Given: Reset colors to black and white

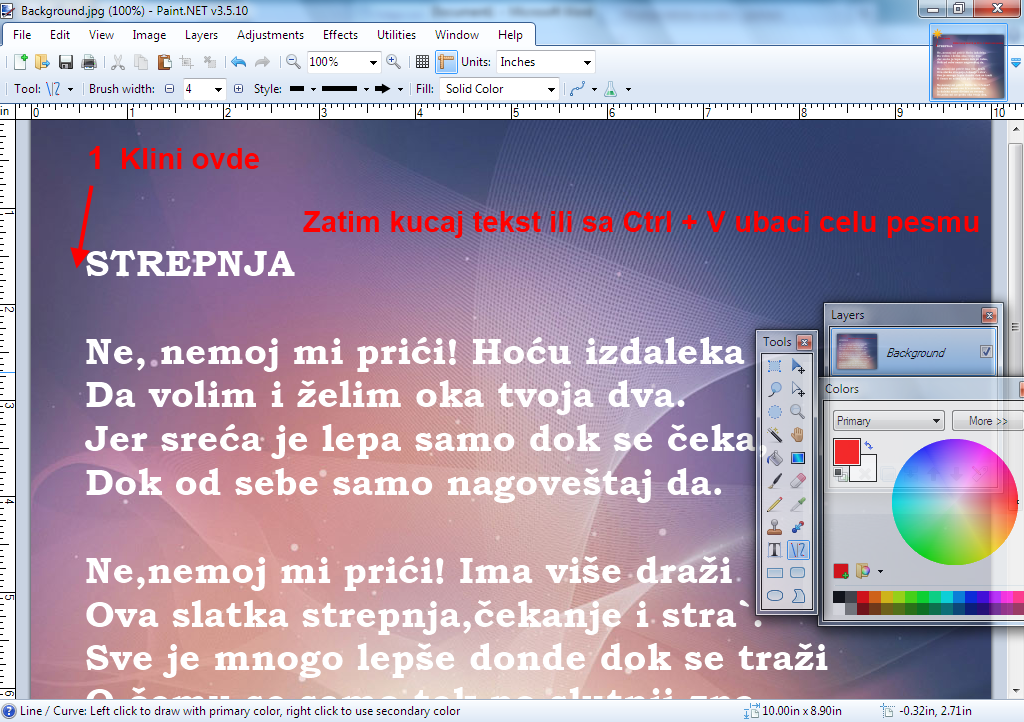Looking at the screenshot, I should tap(839, 474).
